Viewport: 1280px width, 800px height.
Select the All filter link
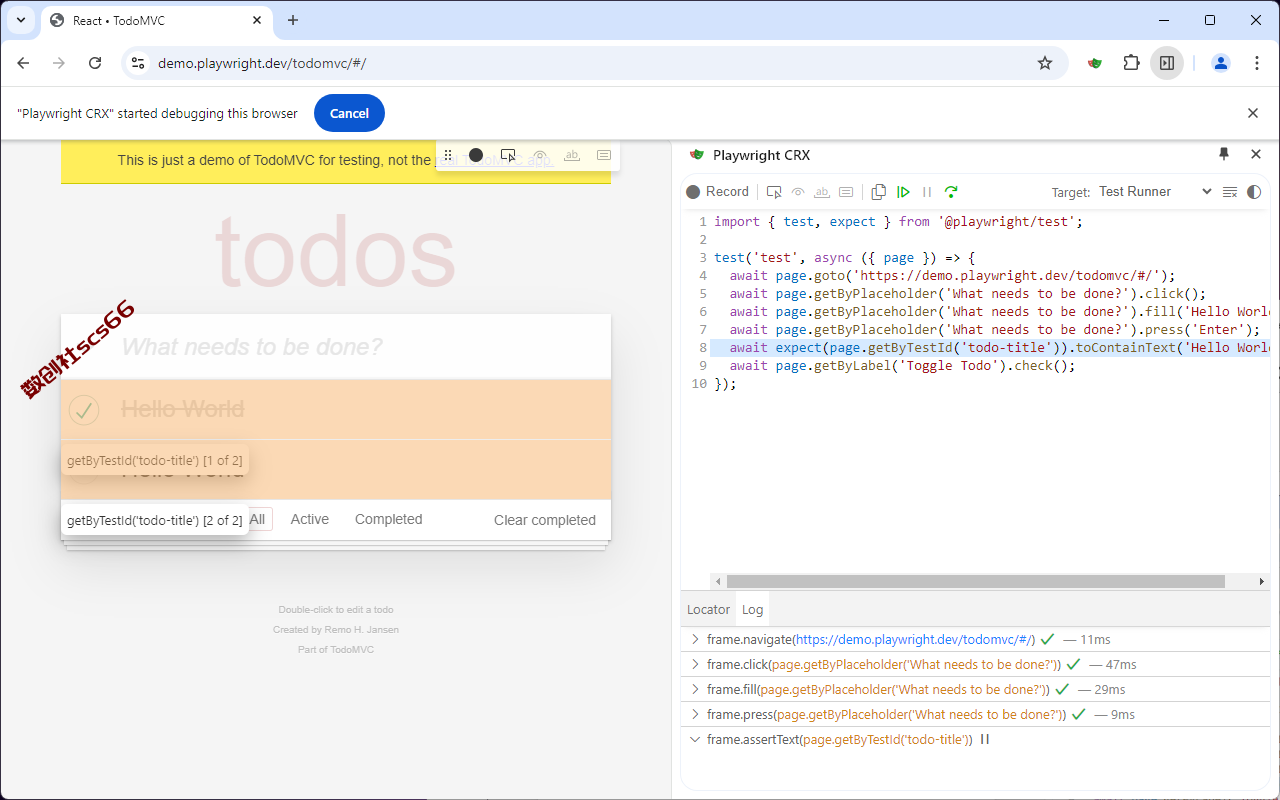[258, 519]
